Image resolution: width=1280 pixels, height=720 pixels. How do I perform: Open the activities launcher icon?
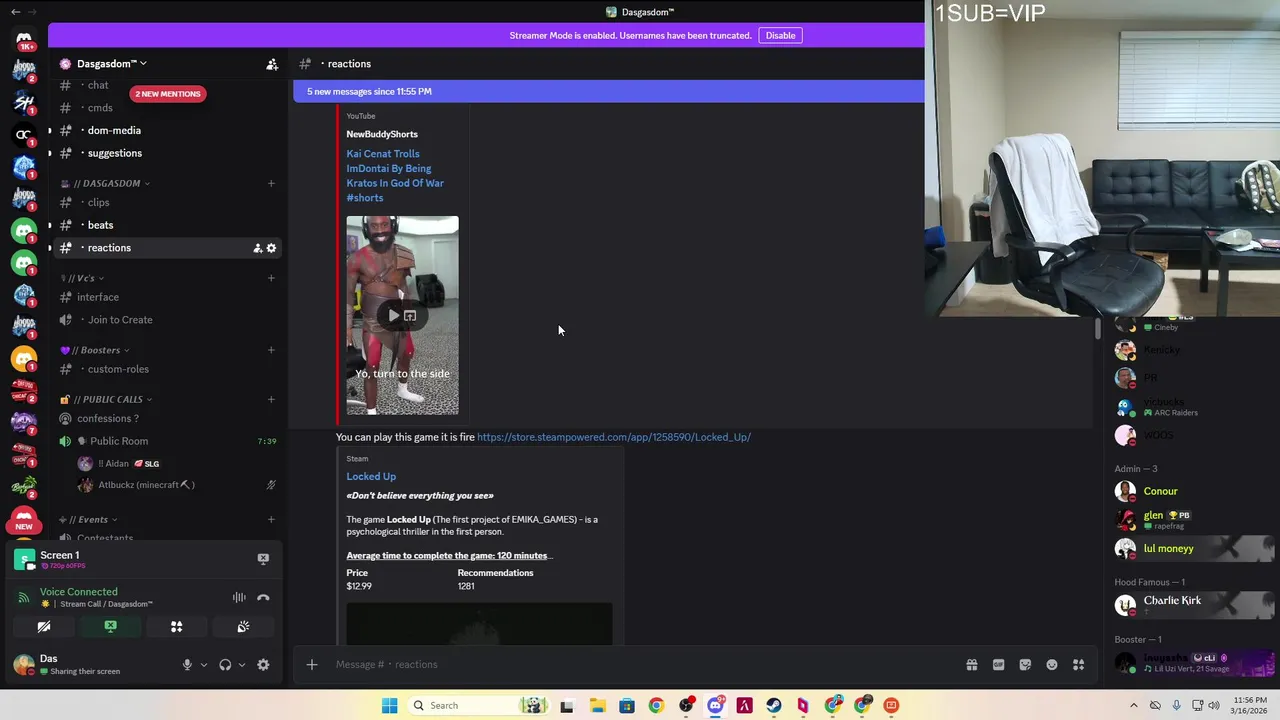pos(177,627)
